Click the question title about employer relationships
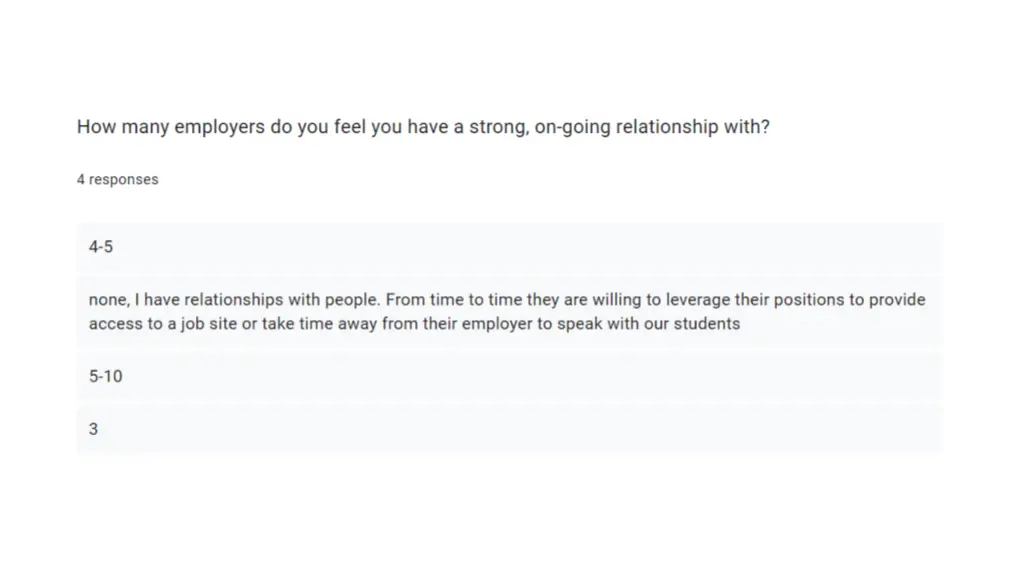The width and height of the screenshot is (1024, 576). pos(423,127)
